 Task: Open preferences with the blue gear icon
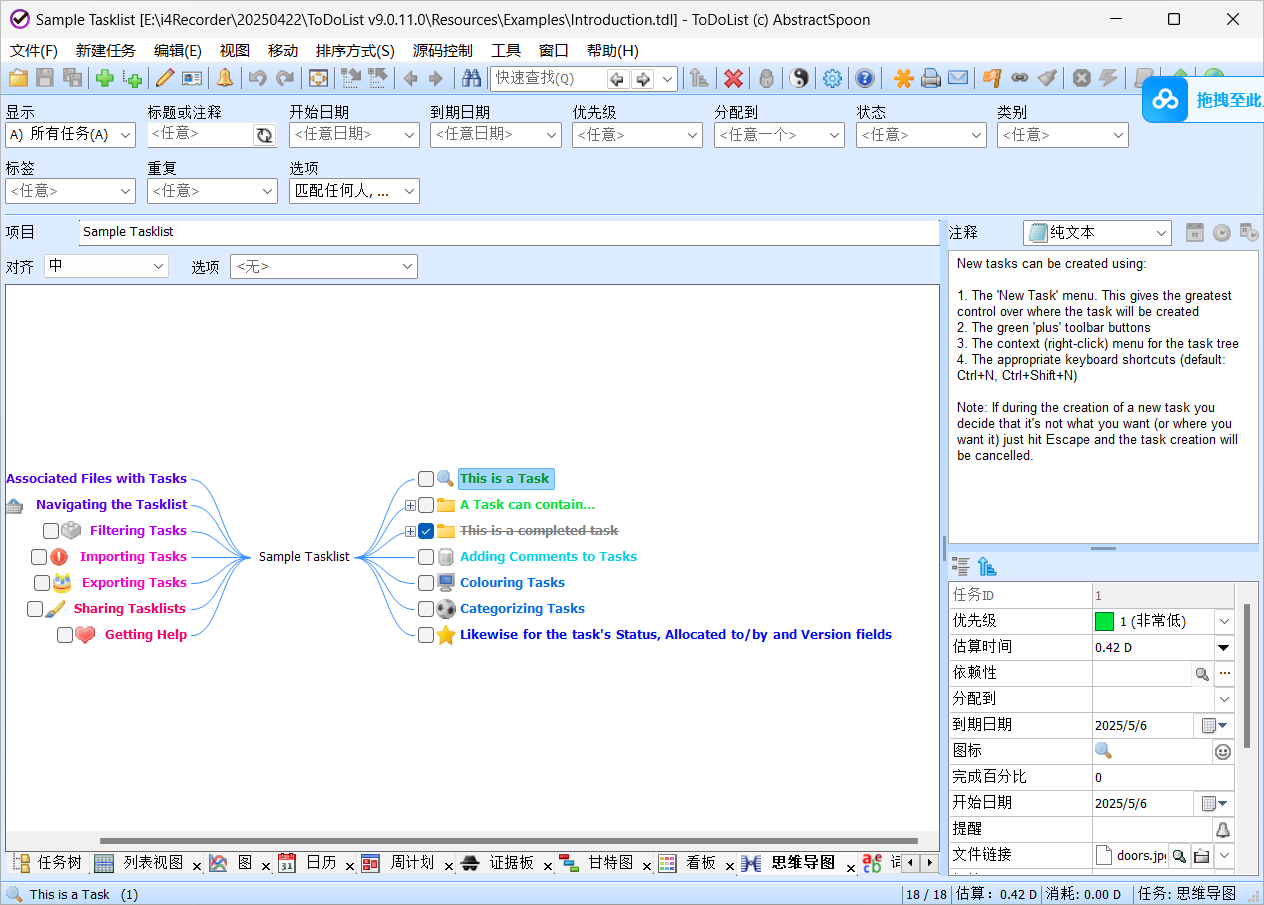pyautogui.click(x=832, y=78)
